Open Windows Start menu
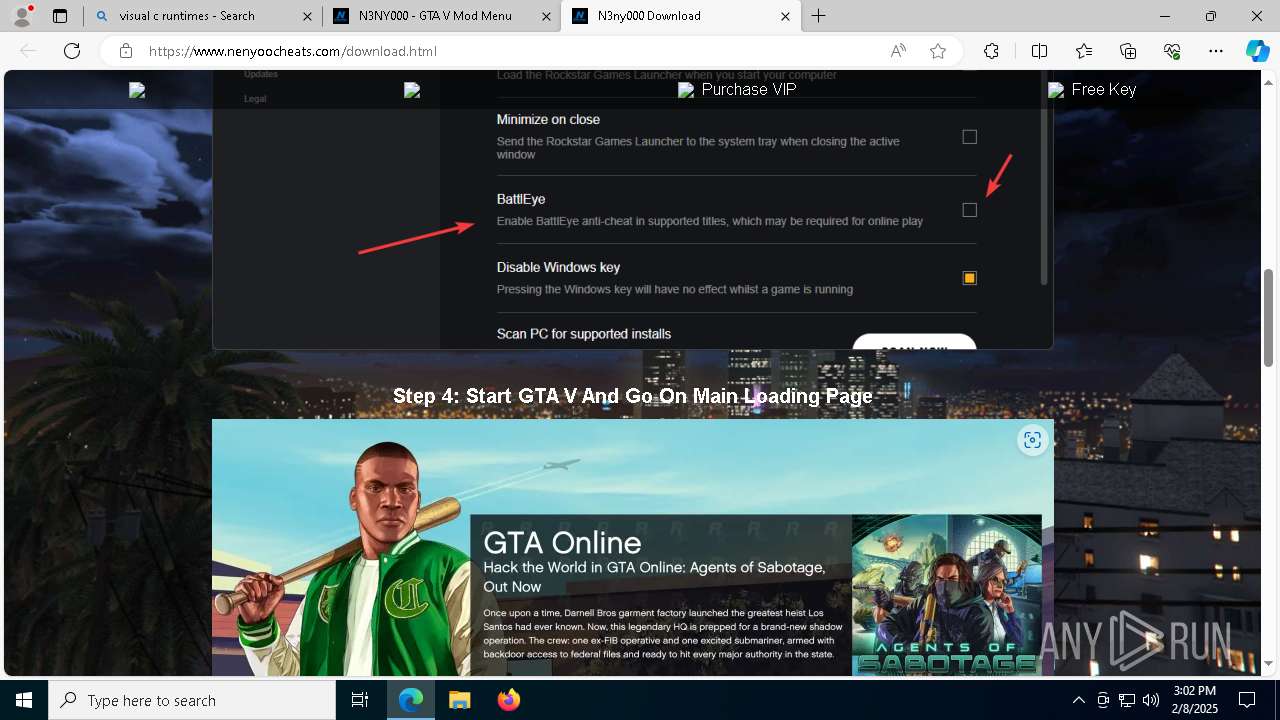1280x720 pixels. [24, 700]
